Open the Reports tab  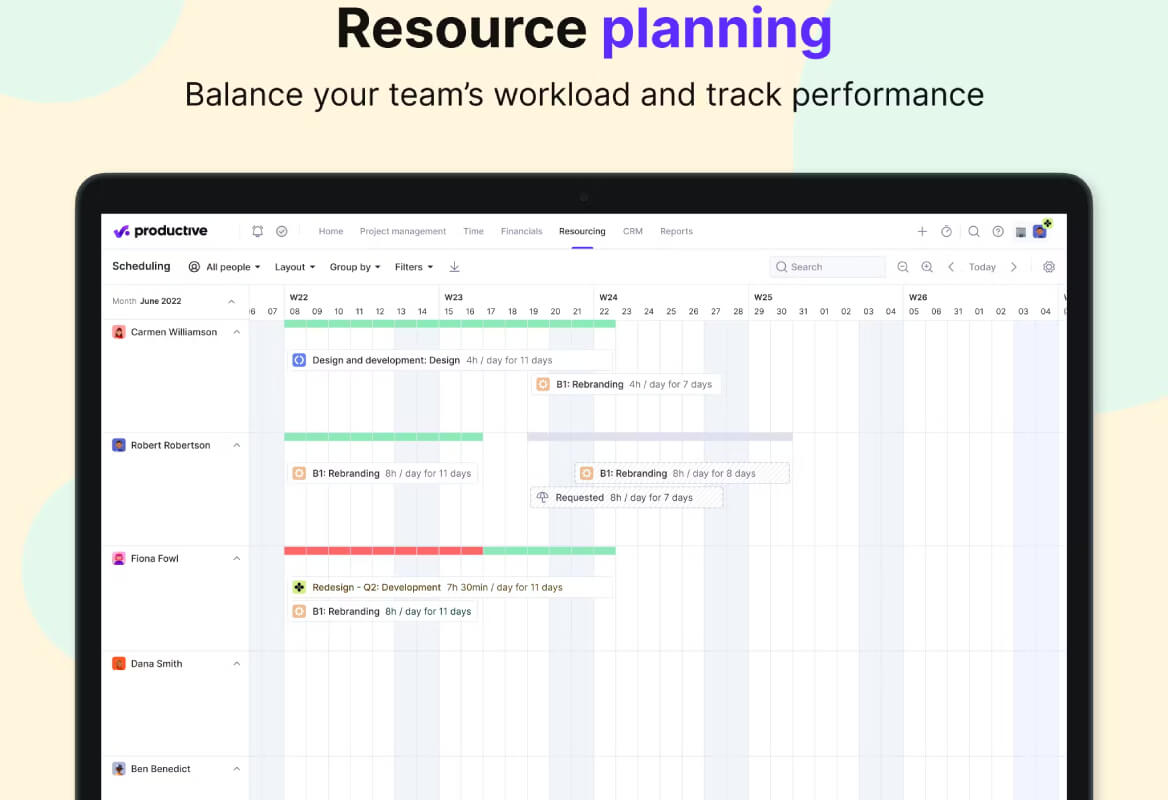pos(676,232)
